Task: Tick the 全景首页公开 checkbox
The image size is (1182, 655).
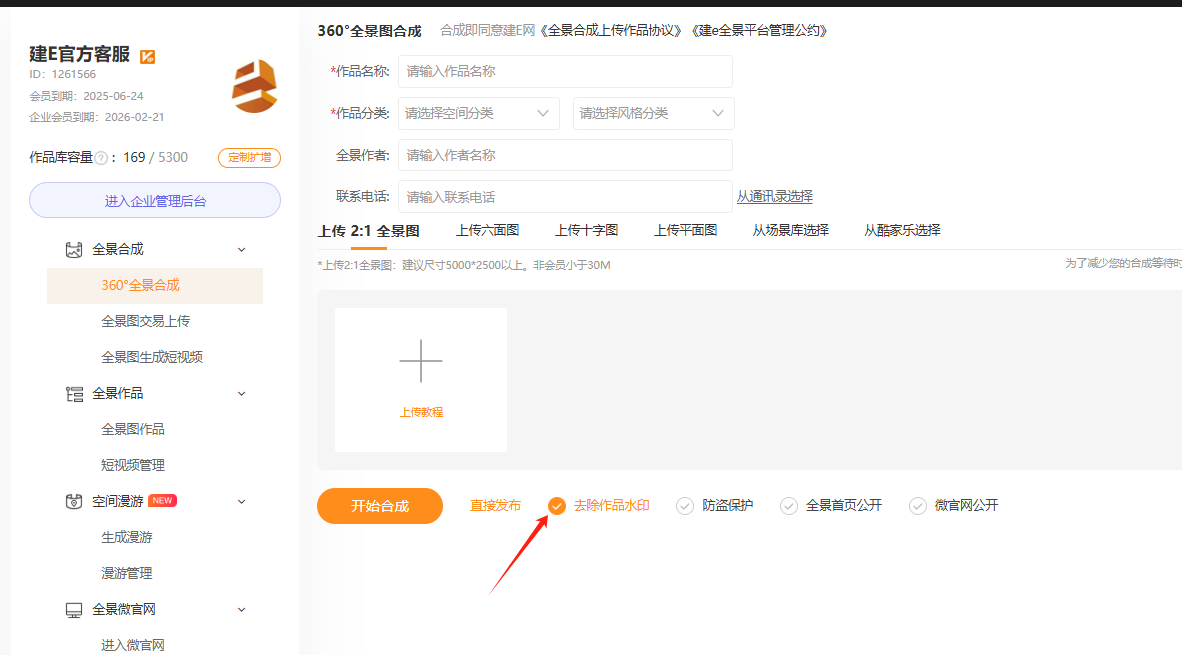Action: coord(789,506)
